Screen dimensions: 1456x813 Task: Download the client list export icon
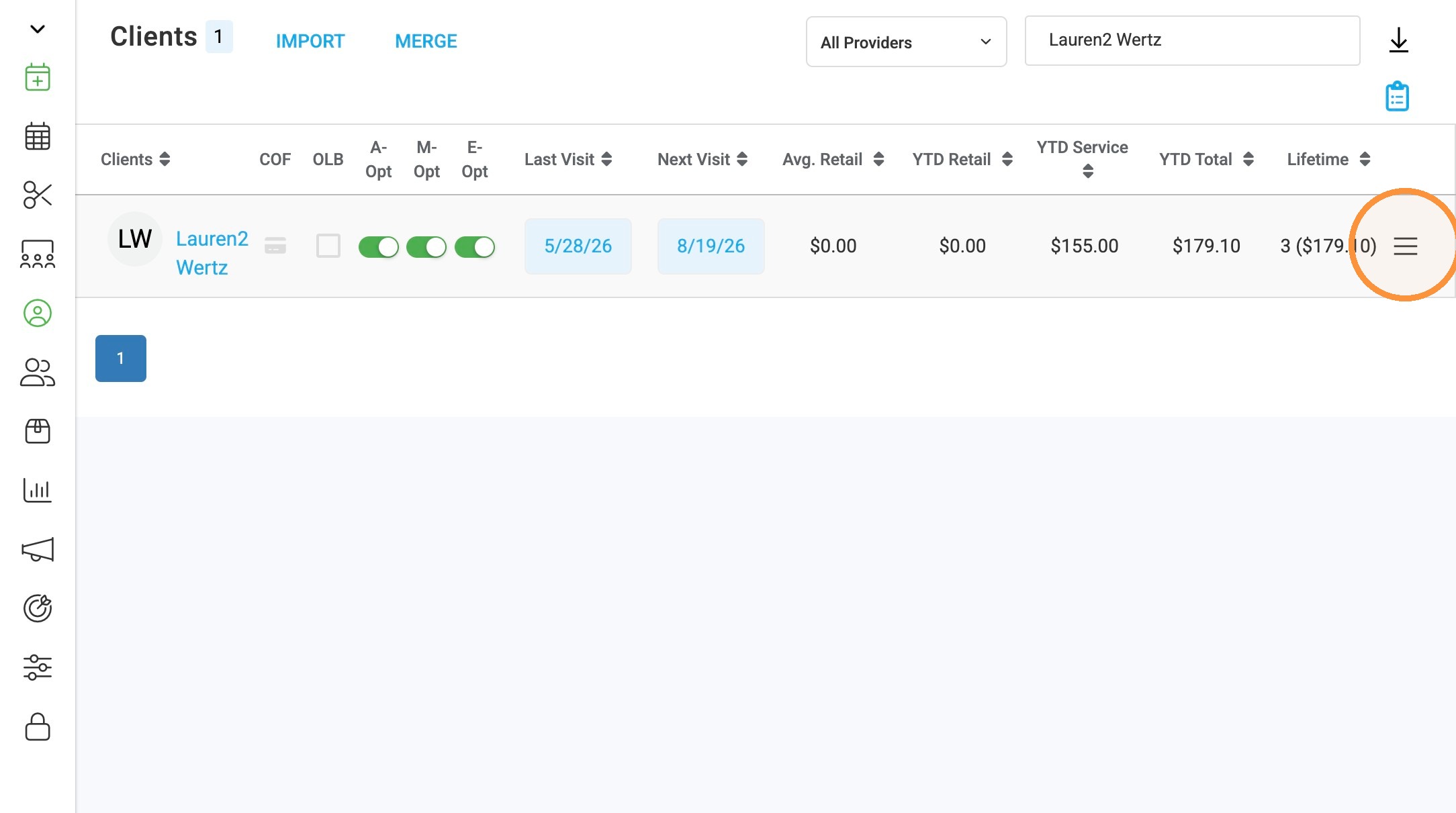pyautogui.click(x=1399, y=40)
